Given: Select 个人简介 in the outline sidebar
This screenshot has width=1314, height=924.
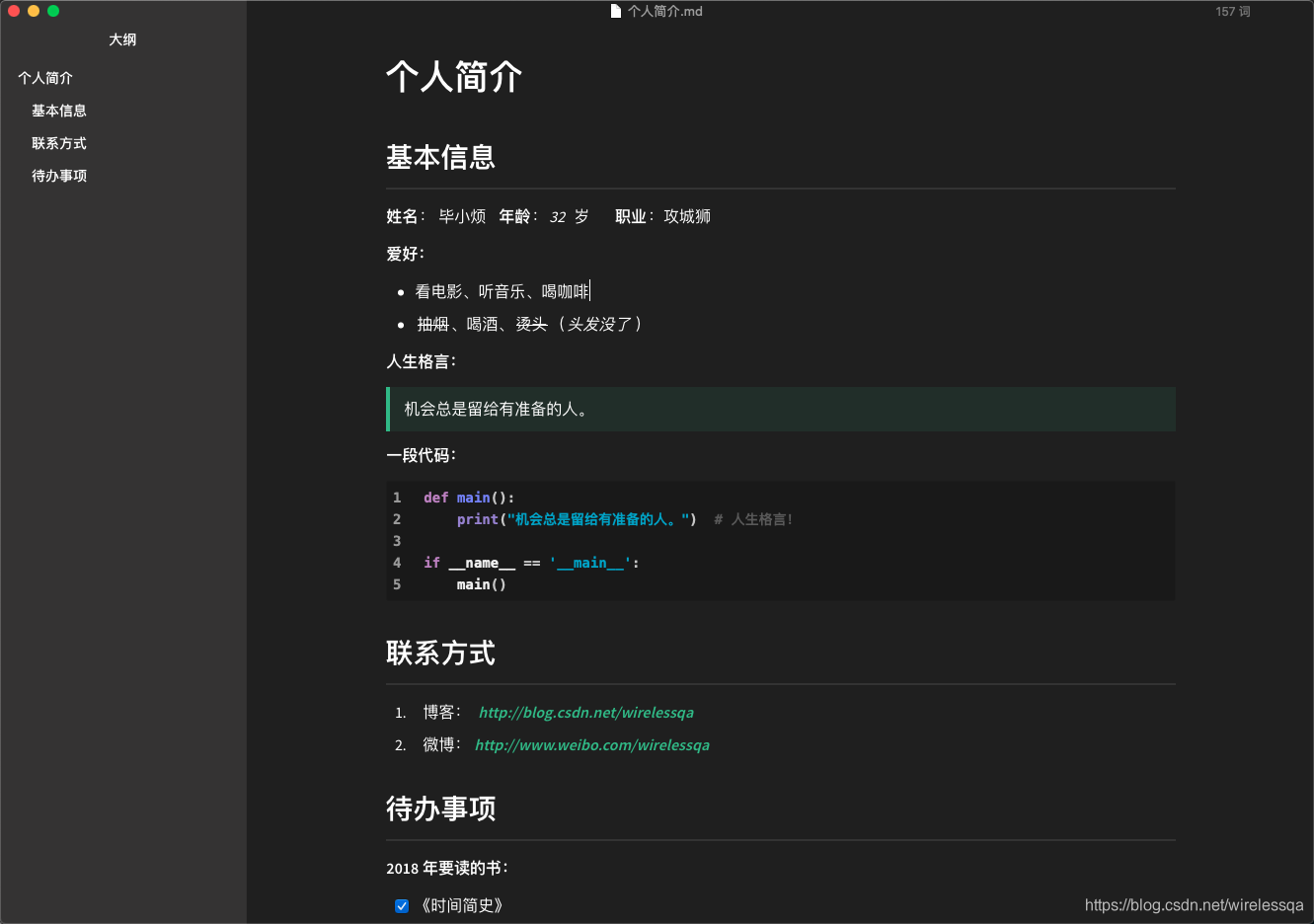Looking at the screenshot, I should (x=44, y=77).
